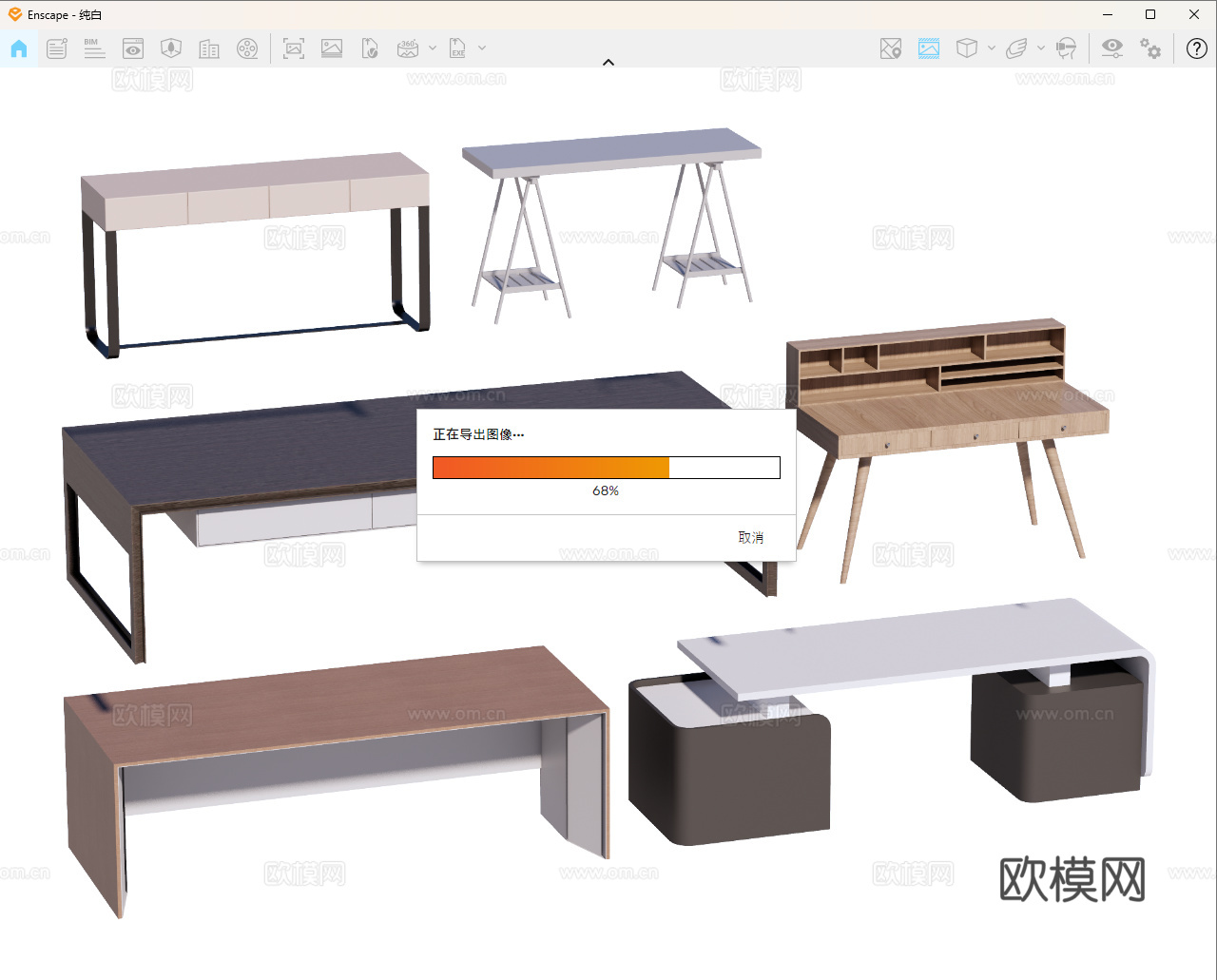
Task: Toggle the Safe Frame image icon
Action: click(929, 48)
